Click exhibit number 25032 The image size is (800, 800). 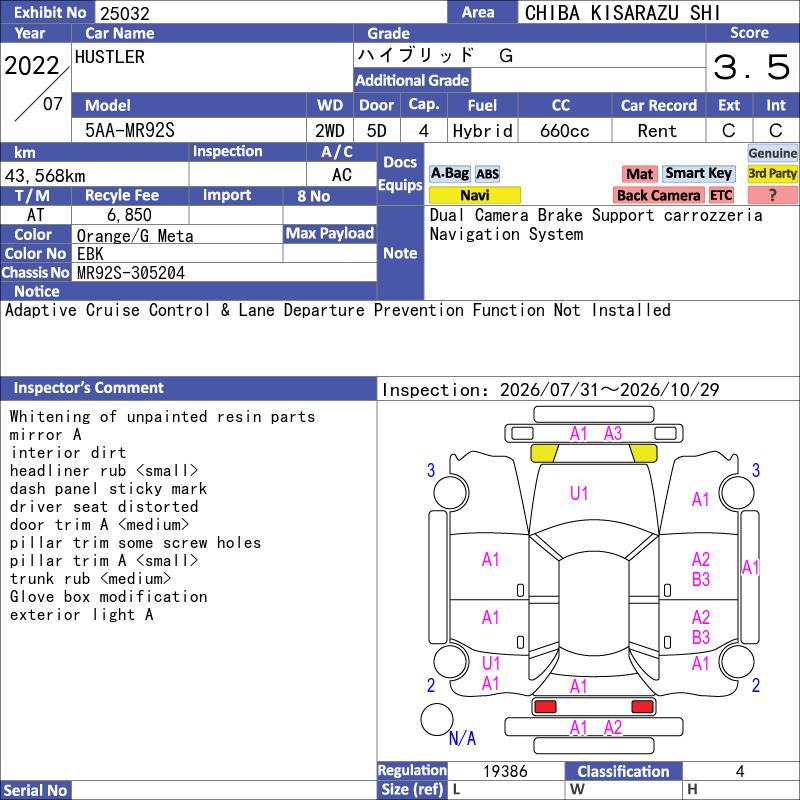point(125,13)
